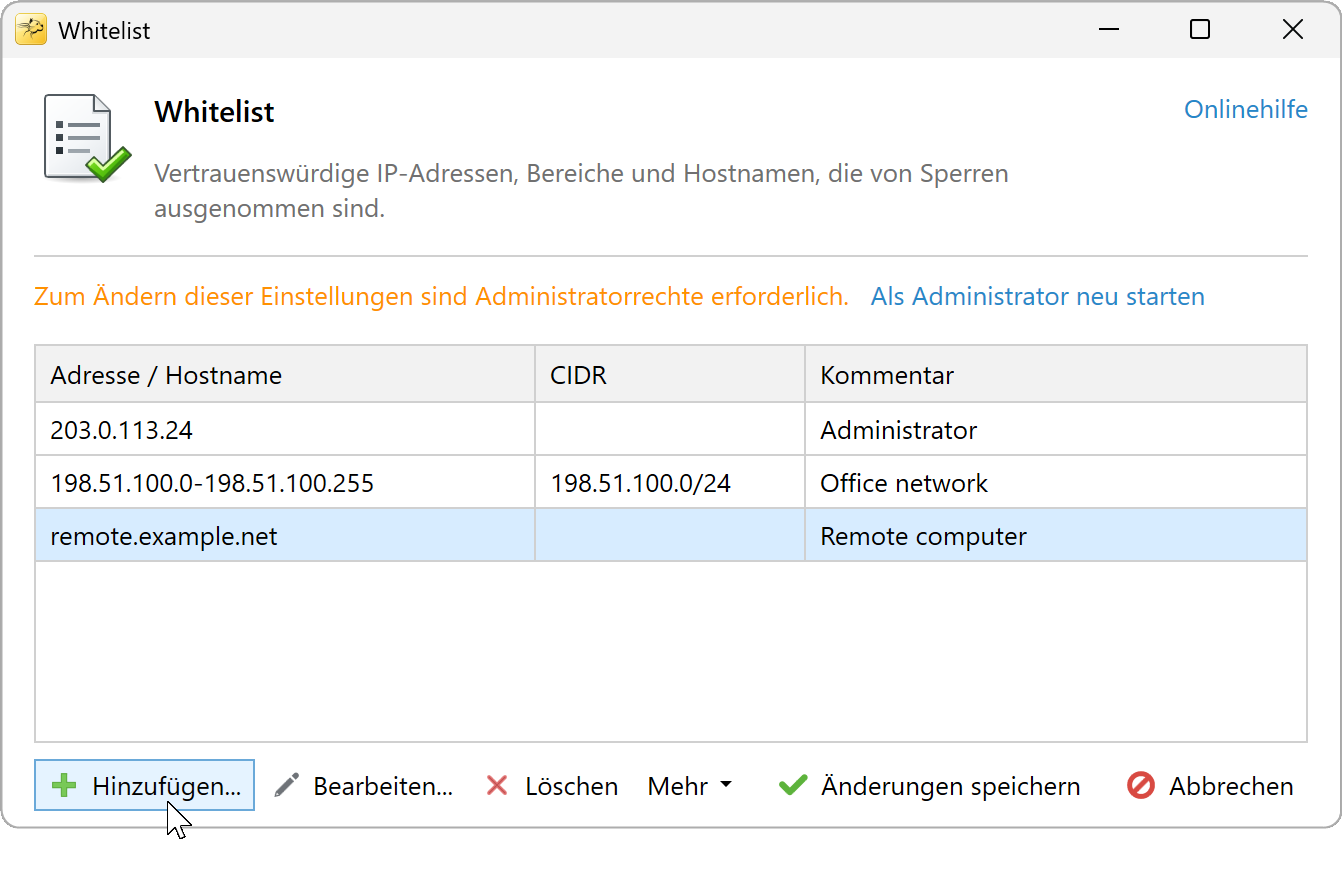Image resolution: width=1342 pixels, height=870 pixels.
Task: Click the Löschen button label
Action: point(572,786)
